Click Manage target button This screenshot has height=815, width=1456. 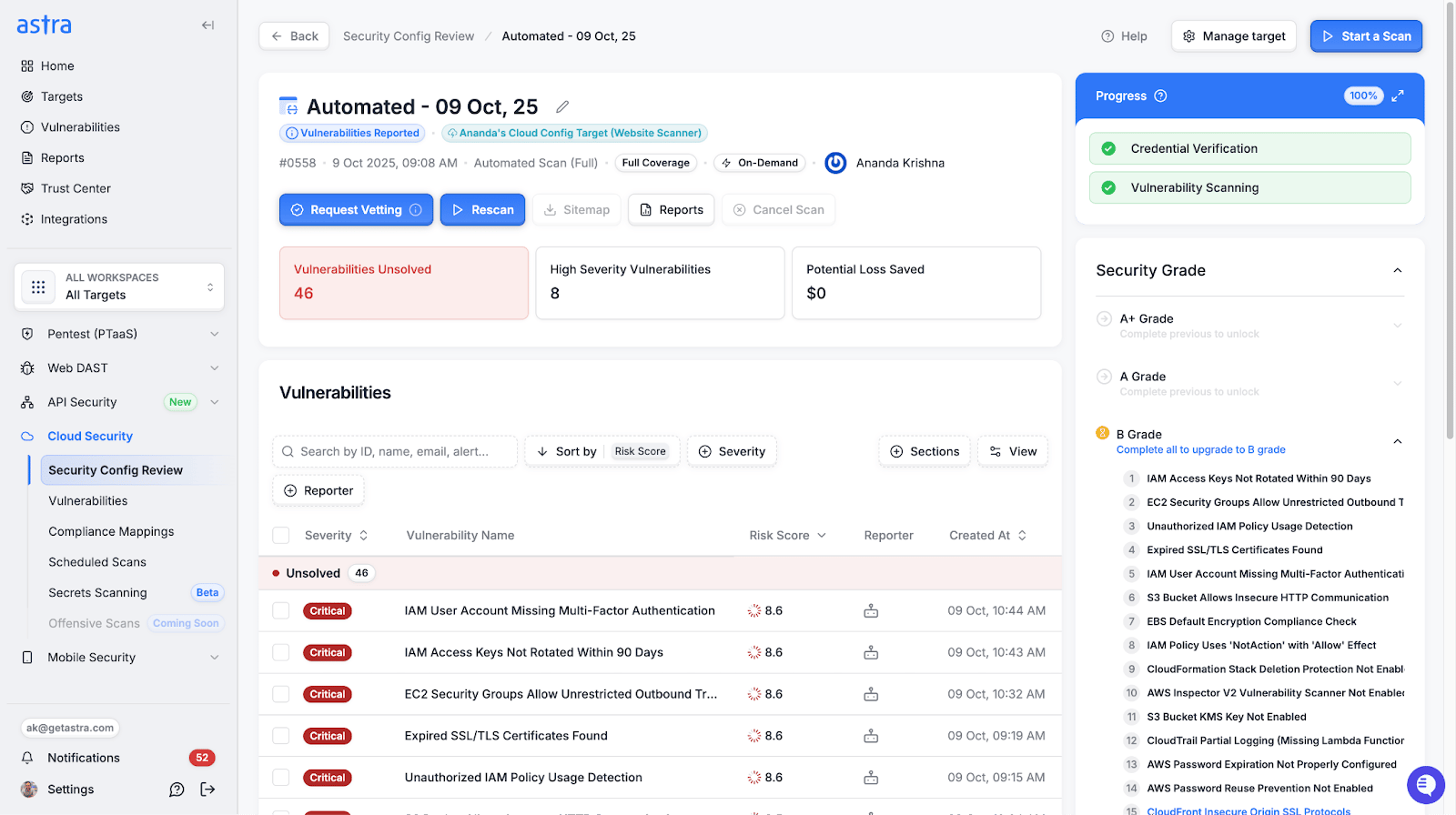tap(1234, 36)
